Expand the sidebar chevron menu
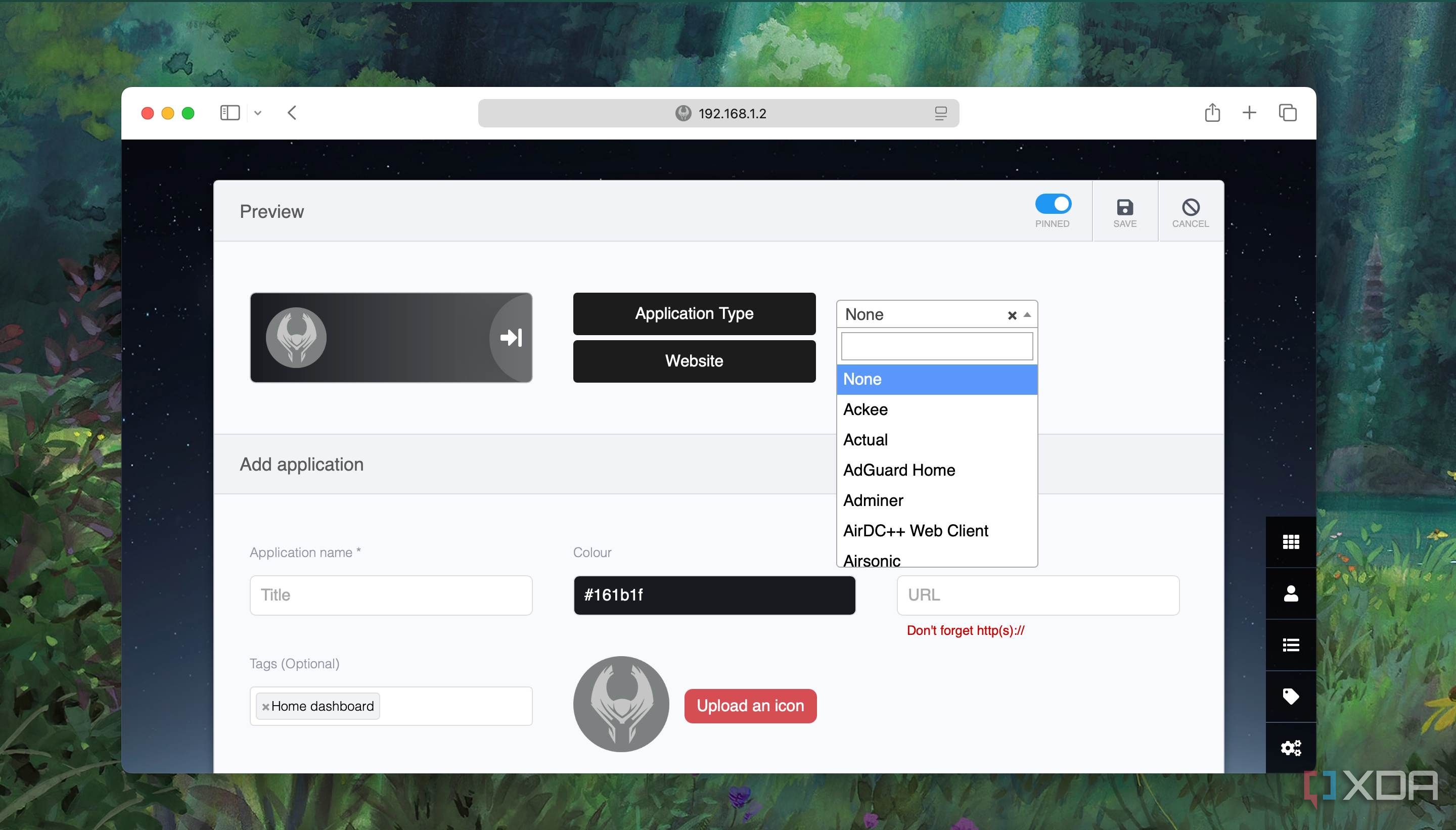1456x830 pixels. click(x=258, y=113)
